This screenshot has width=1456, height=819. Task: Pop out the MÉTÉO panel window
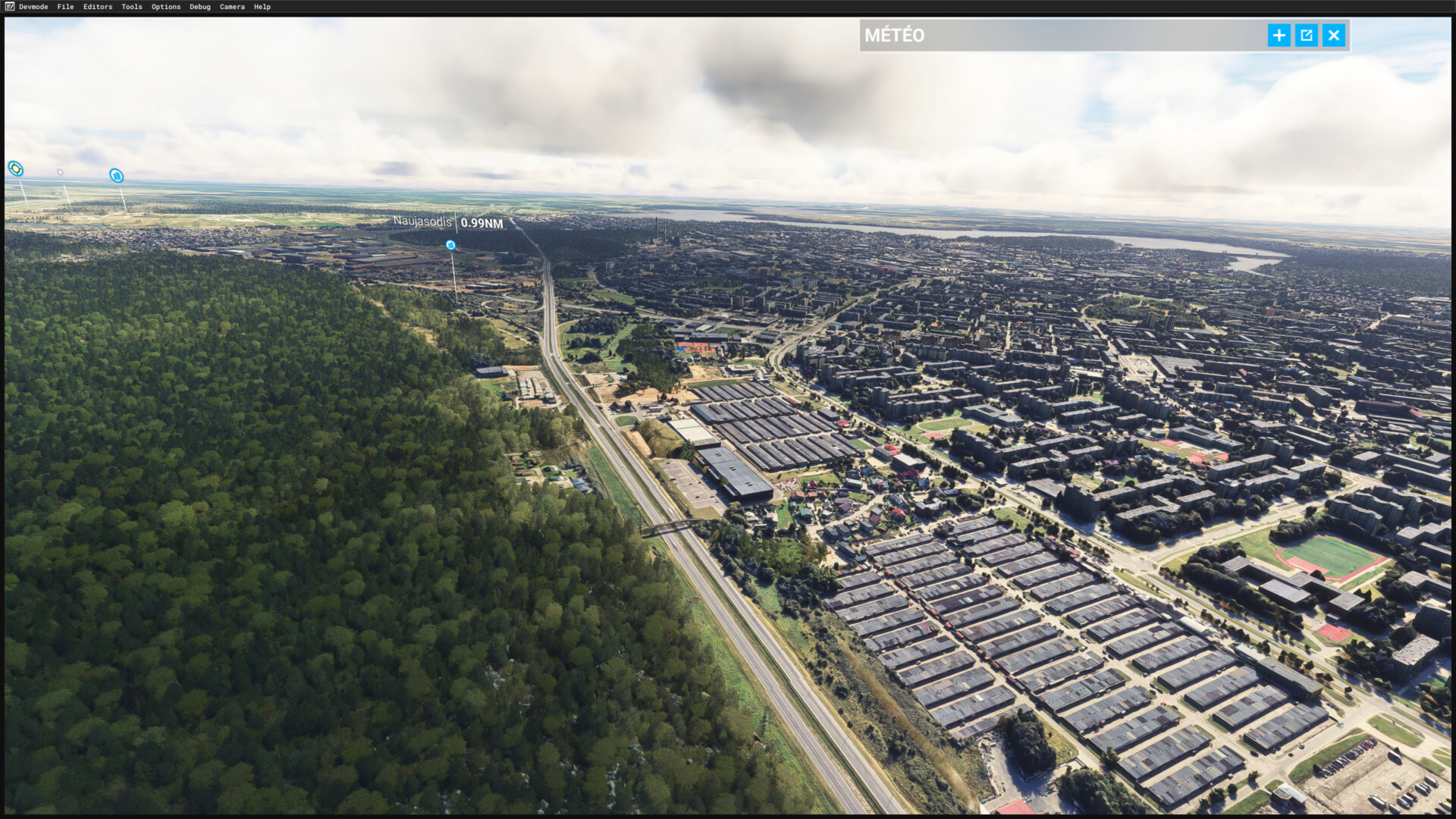pos(1306,36)
